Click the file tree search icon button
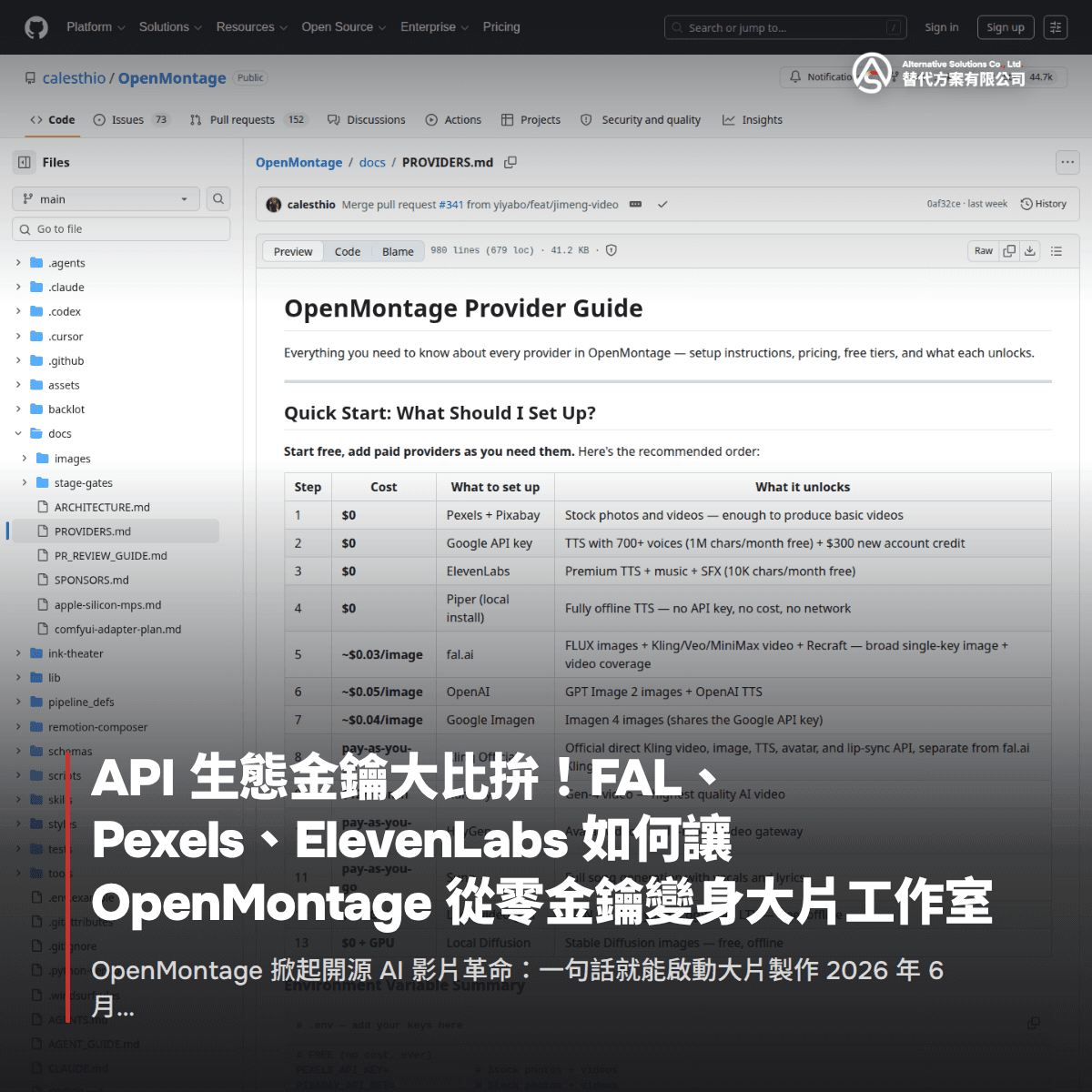 [218, 199]
